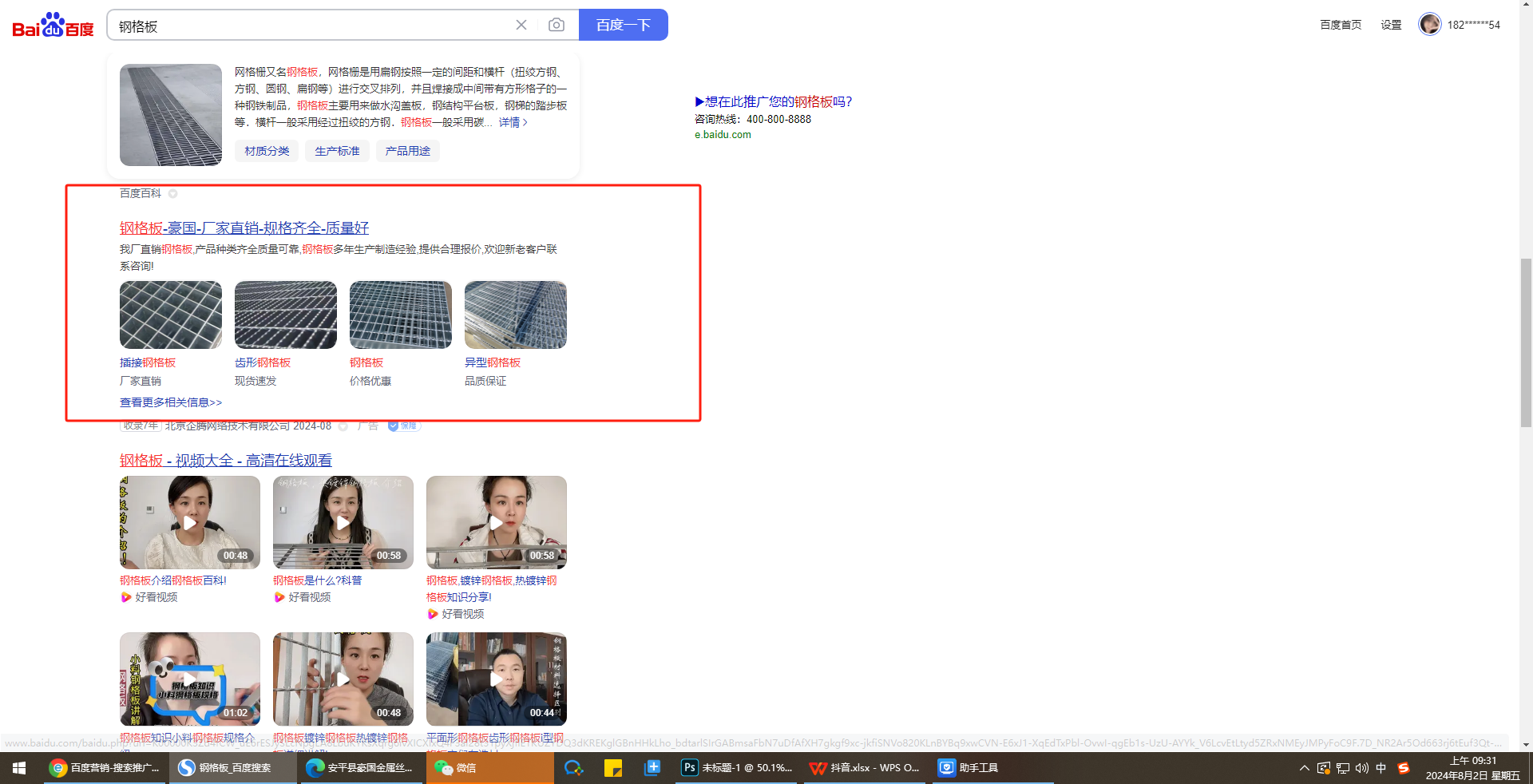Open 助手工具 taskbar app
The width and height of the screenshot is (1533, 784).
pyautogui.click(x=993, y=768)
